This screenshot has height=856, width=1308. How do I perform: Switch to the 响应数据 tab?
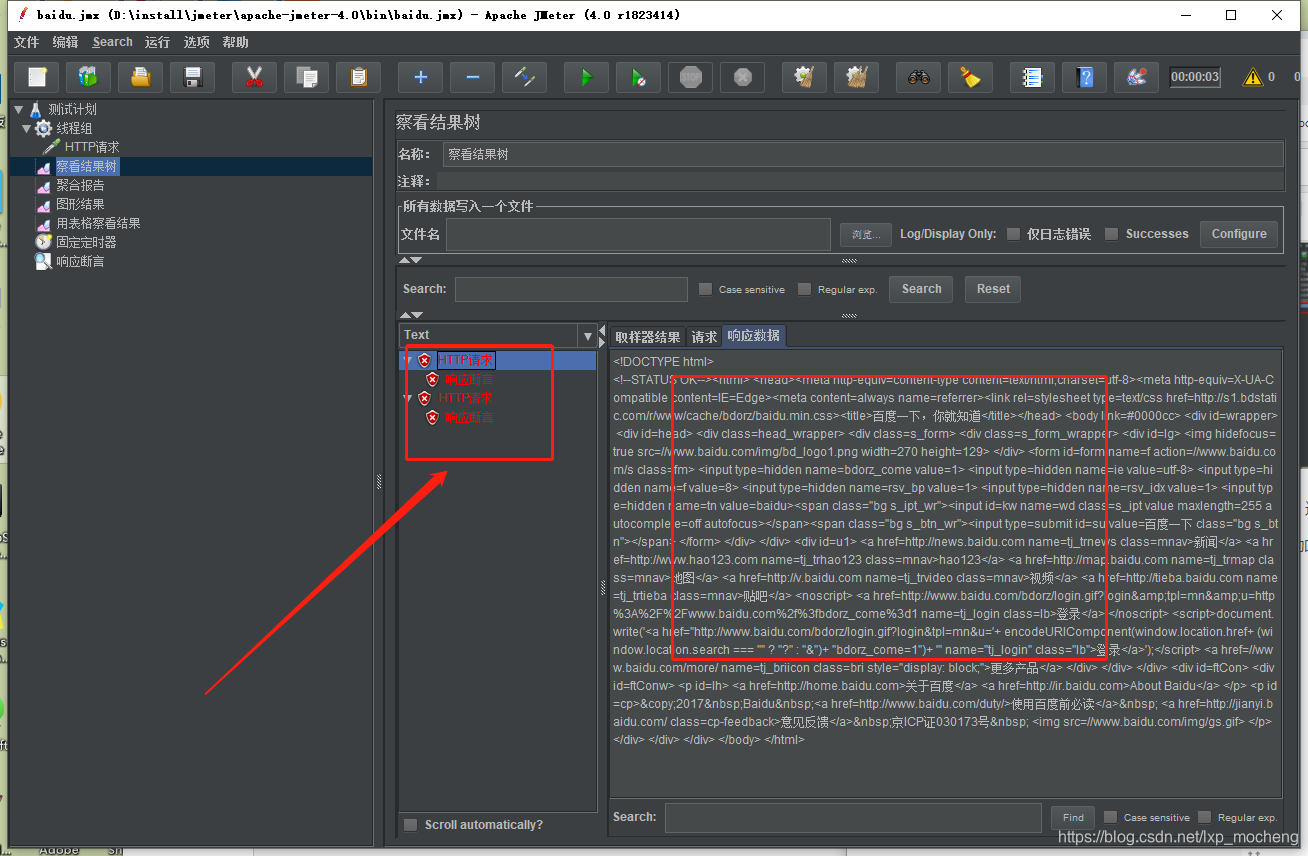pos(753,336)
